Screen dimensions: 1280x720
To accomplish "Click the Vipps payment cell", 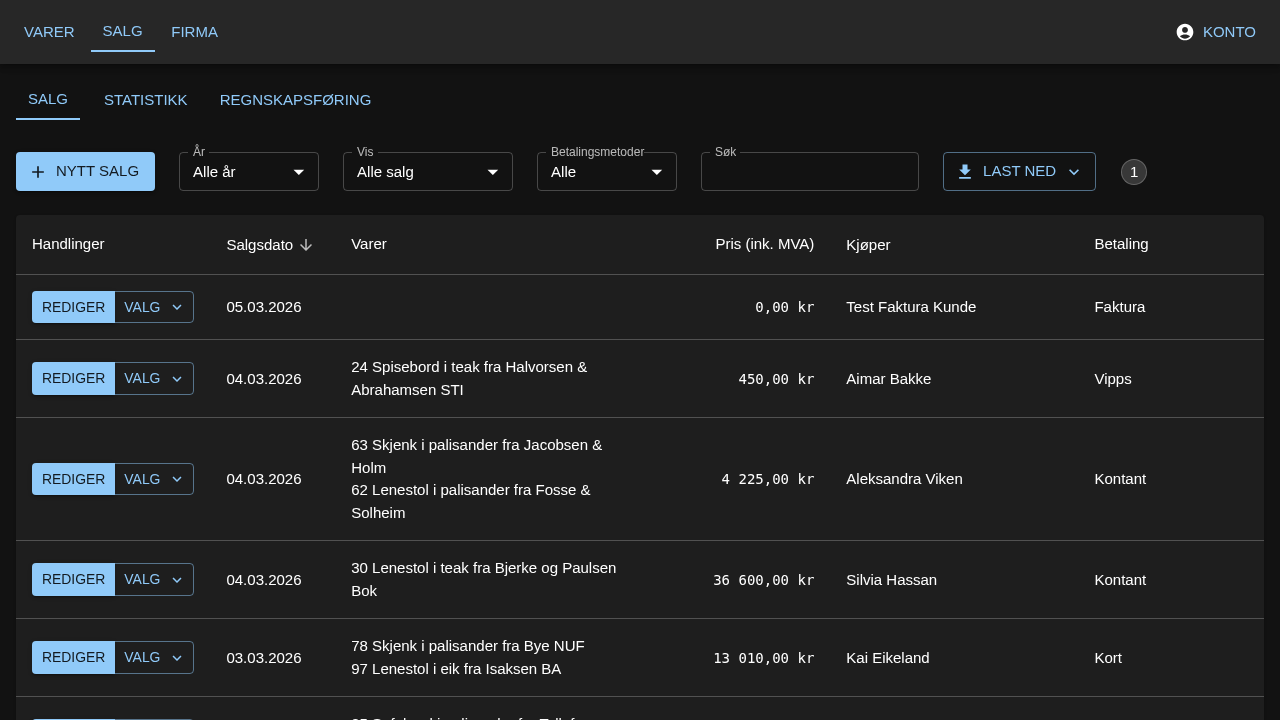I will [x=1113, y=379].
